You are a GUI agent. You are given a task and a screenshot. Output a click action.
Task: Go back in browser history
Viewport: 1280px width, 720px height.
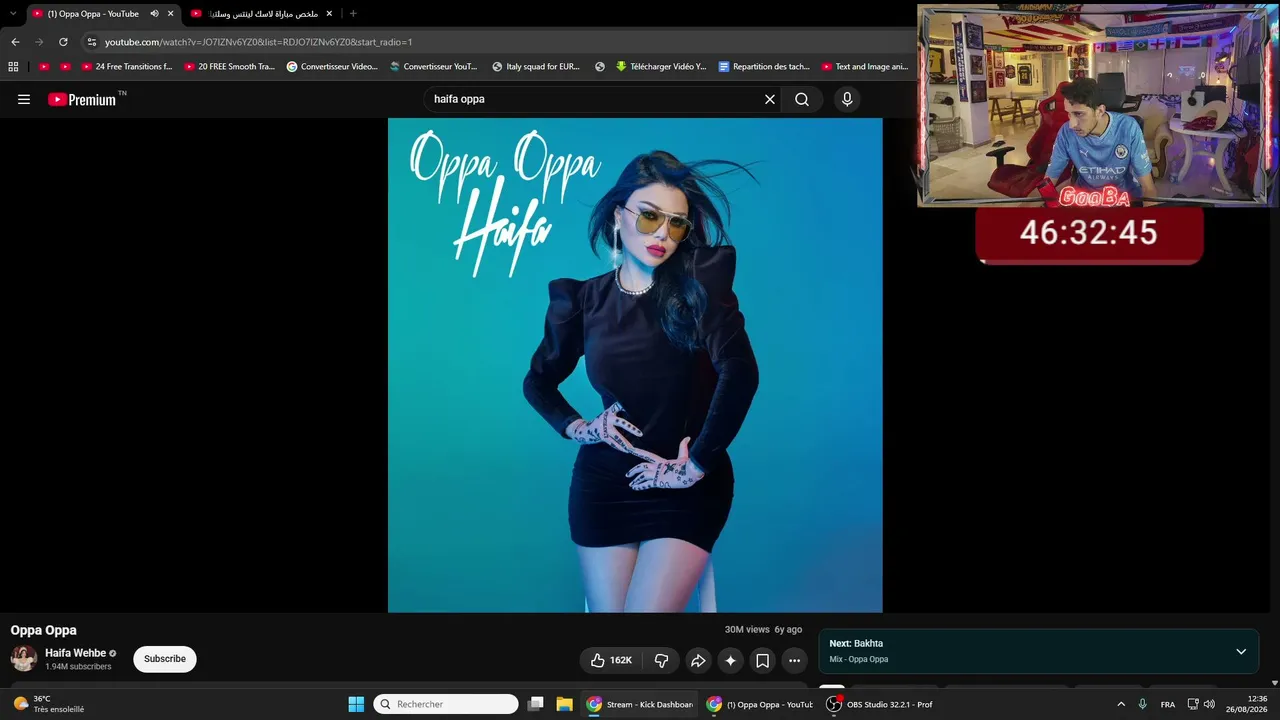(x=15, y=42)
